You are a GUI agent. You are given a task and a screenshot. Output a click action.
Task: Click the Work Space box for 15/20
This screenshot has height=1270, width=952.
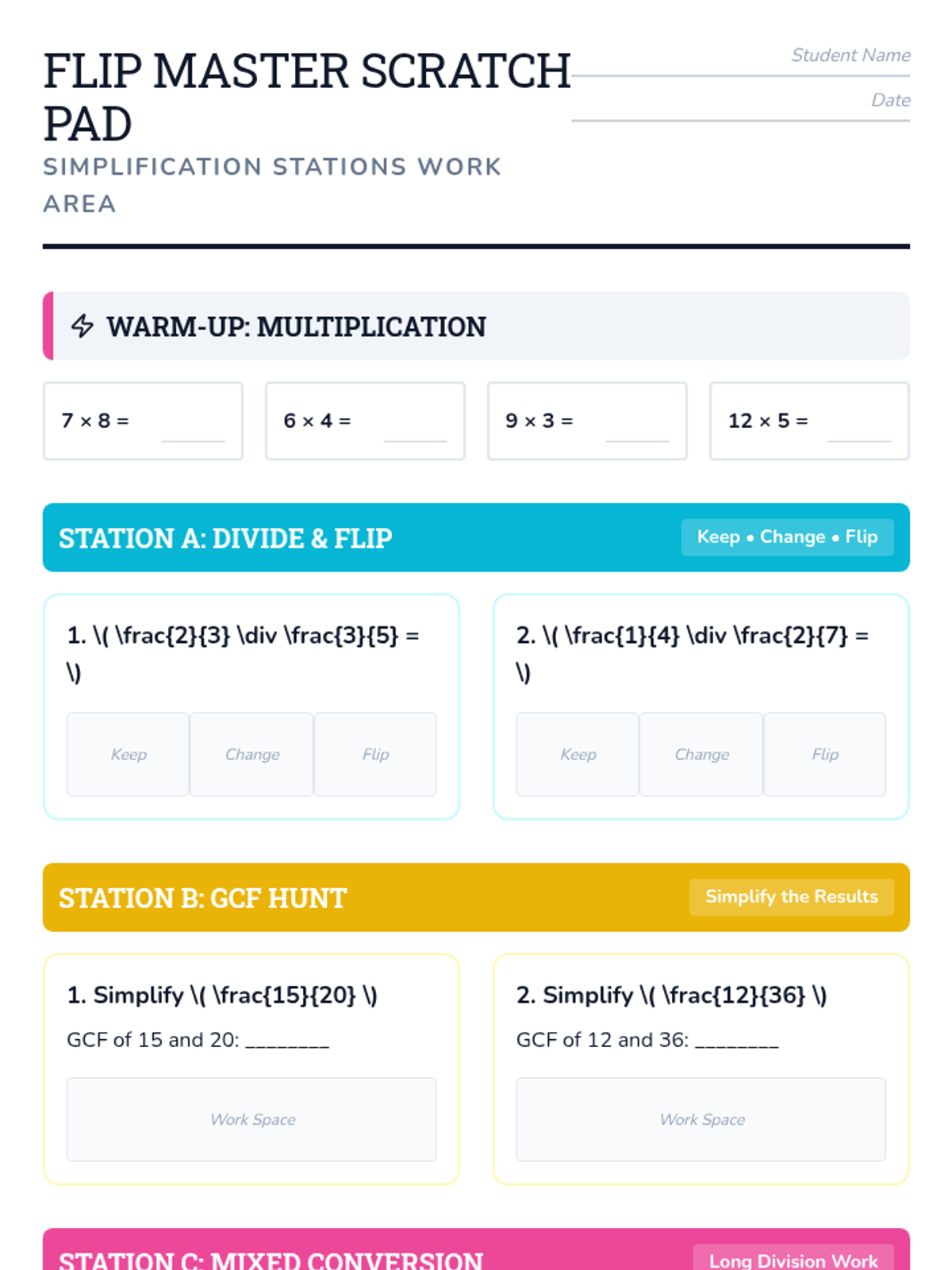(251, 1119)
